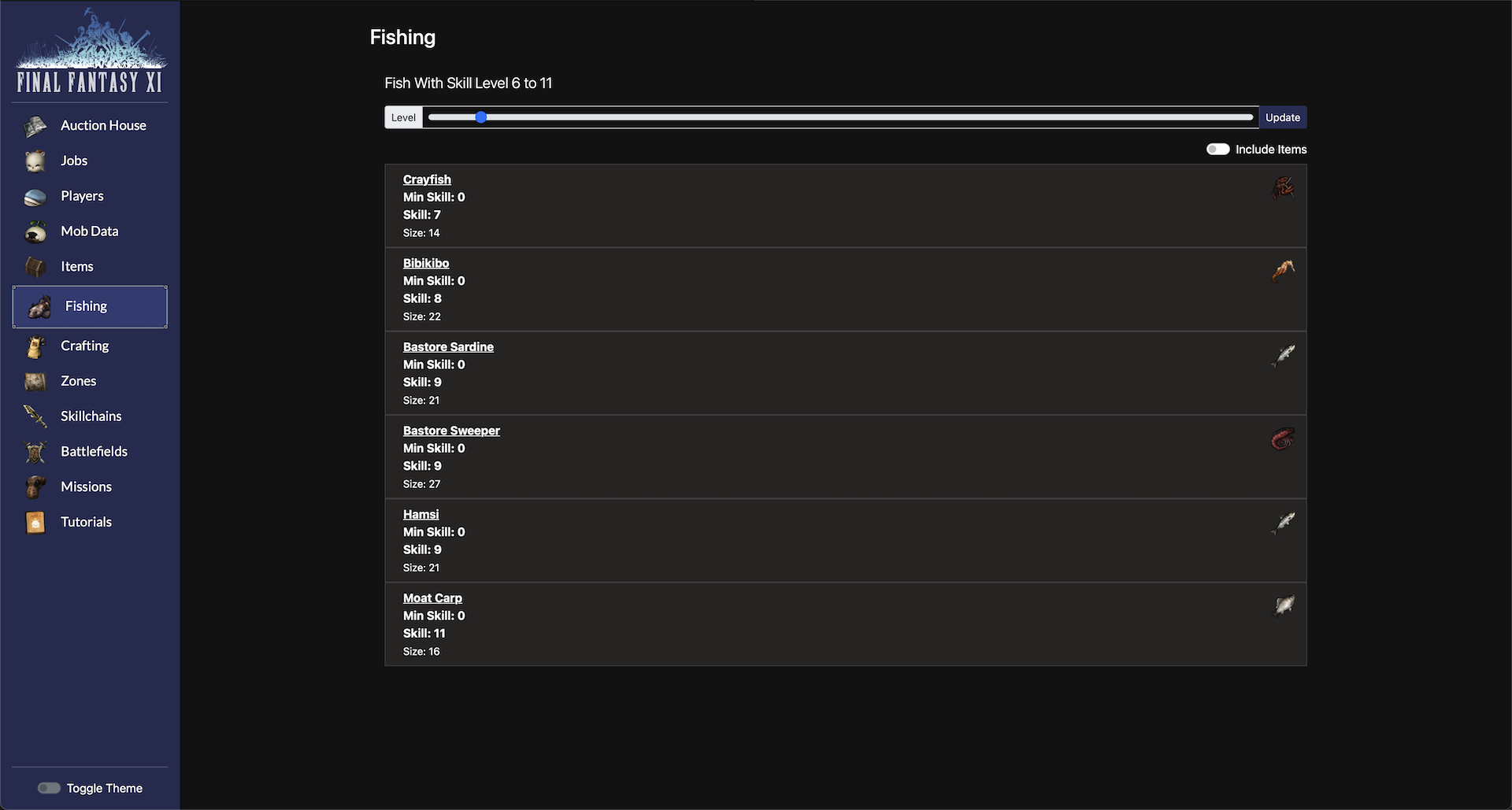The height and width of the screenshot is (810, 1512).
Task: Click the Battlefields sidebar icon
Action: pos(35,452)
